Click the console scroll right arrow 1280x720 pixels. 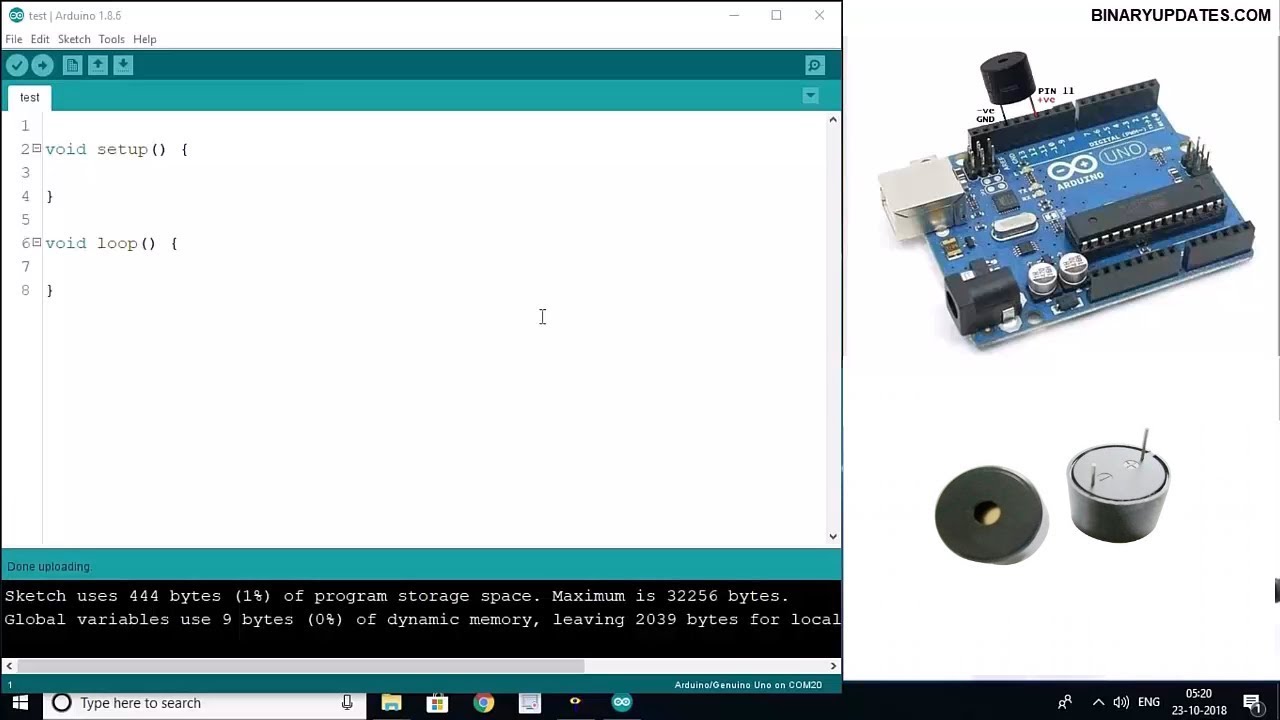[833, 666]
